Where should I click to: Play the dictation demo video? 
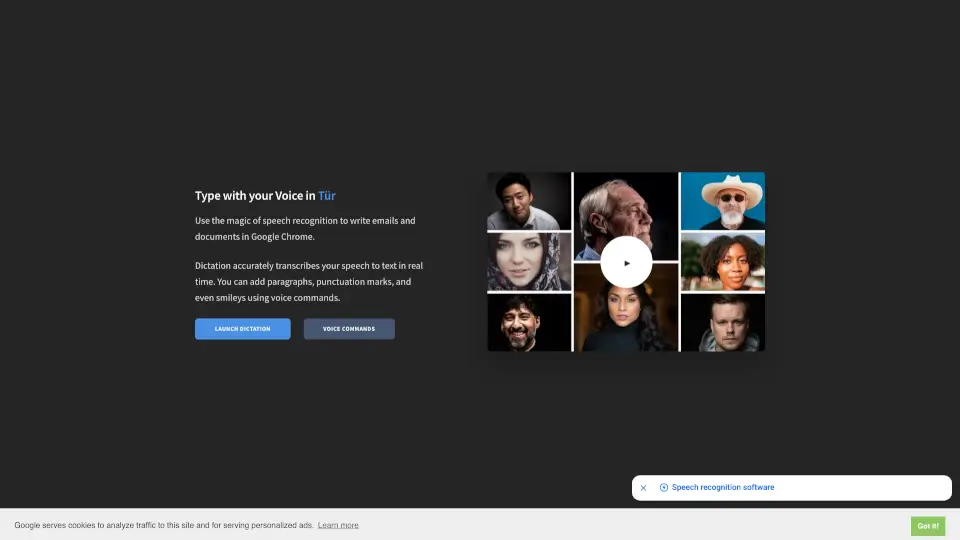[626, 263]
